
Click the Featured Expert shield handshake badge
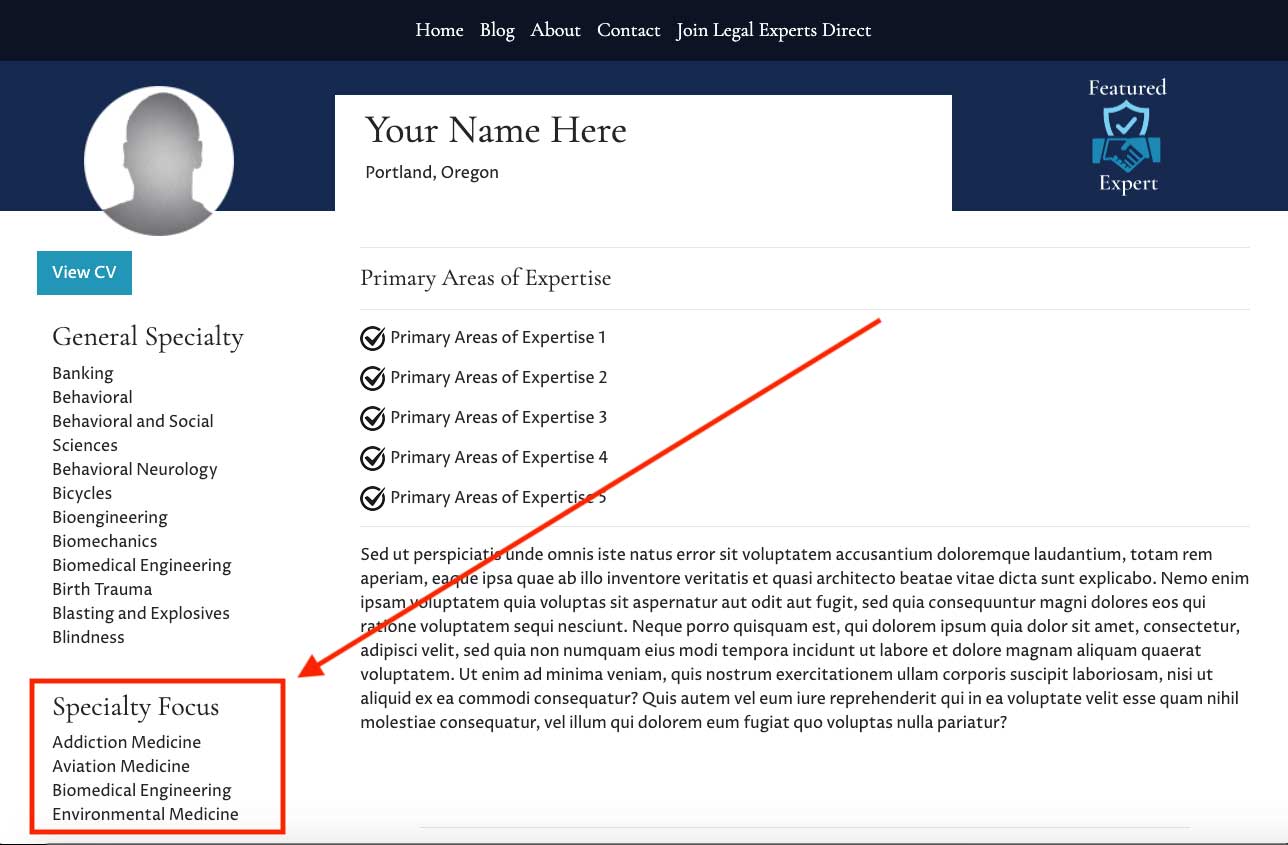[x=1126, y=135]
